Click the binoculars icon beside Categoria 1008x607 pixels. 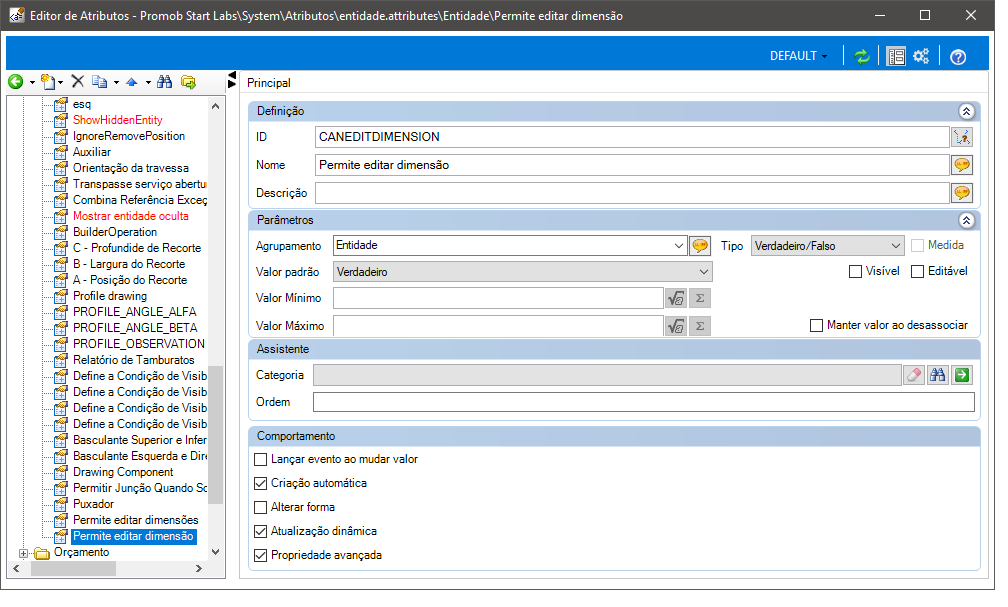pyautogui.click(x=938, y=375)
